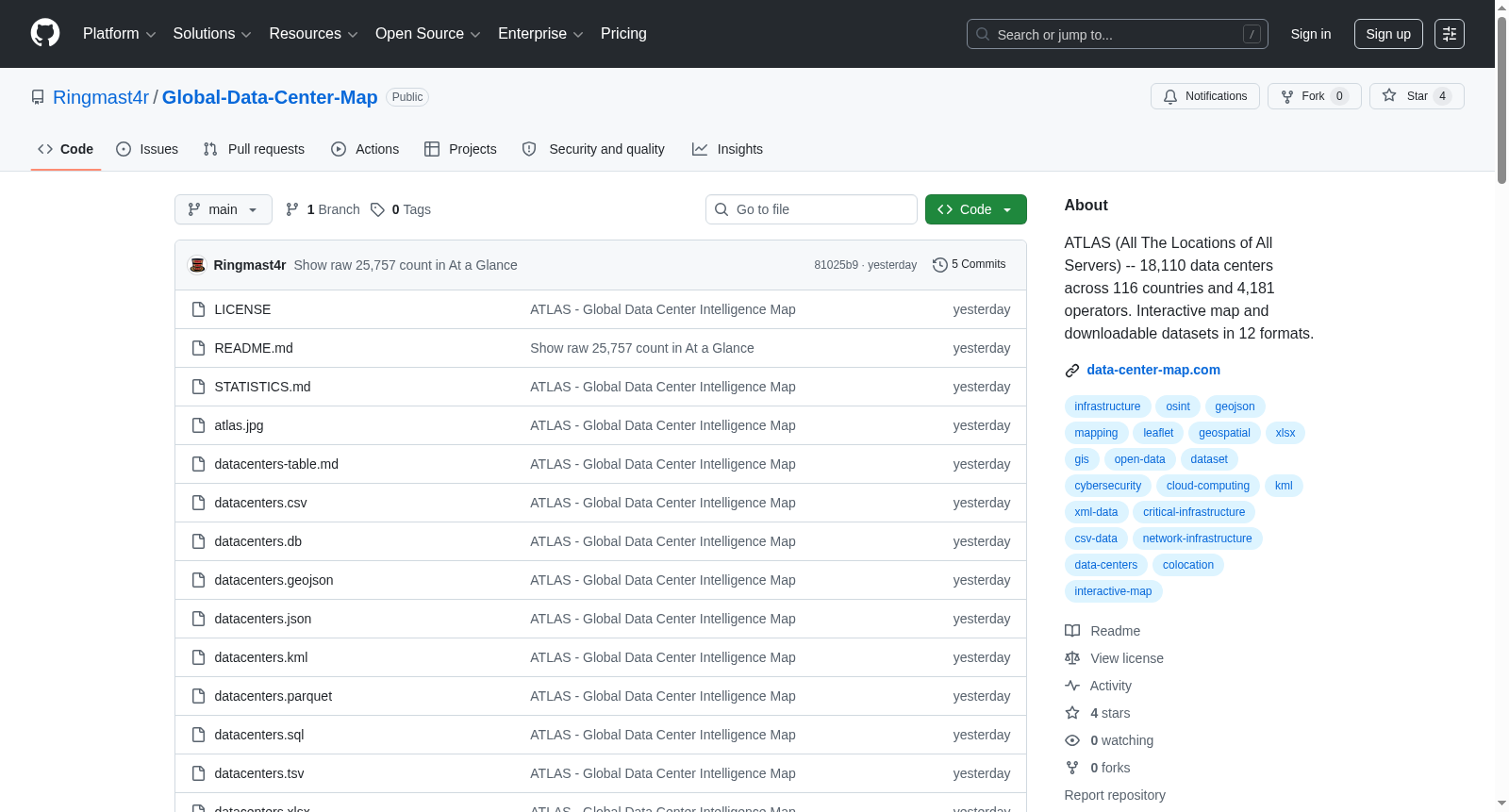The height and width of the screenshot is (812, 1509).
Task: Open the commit message Show raw 25,757 count
Action: coord(406,265)
